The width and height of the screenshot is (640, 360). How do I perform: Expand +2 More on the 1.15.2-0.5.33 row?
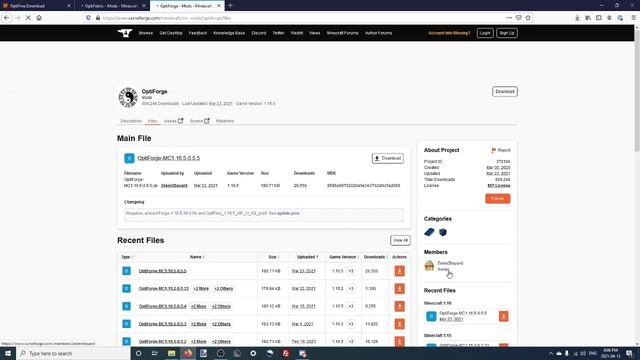201,289
